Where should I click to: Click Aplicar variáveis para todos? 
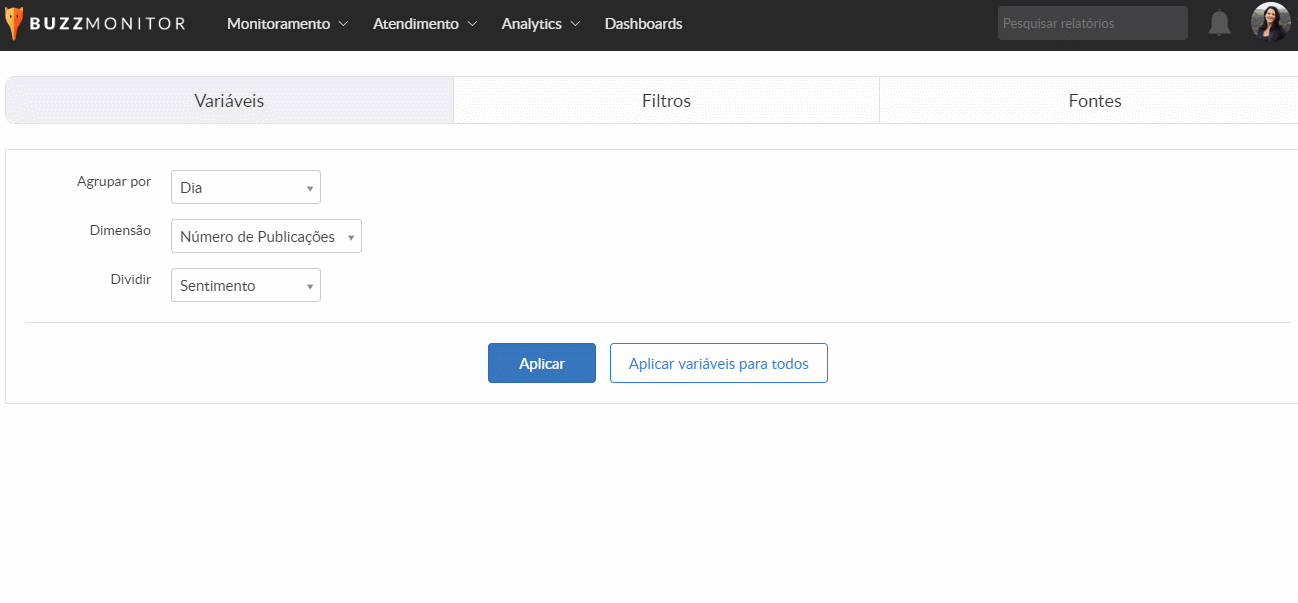718,364
